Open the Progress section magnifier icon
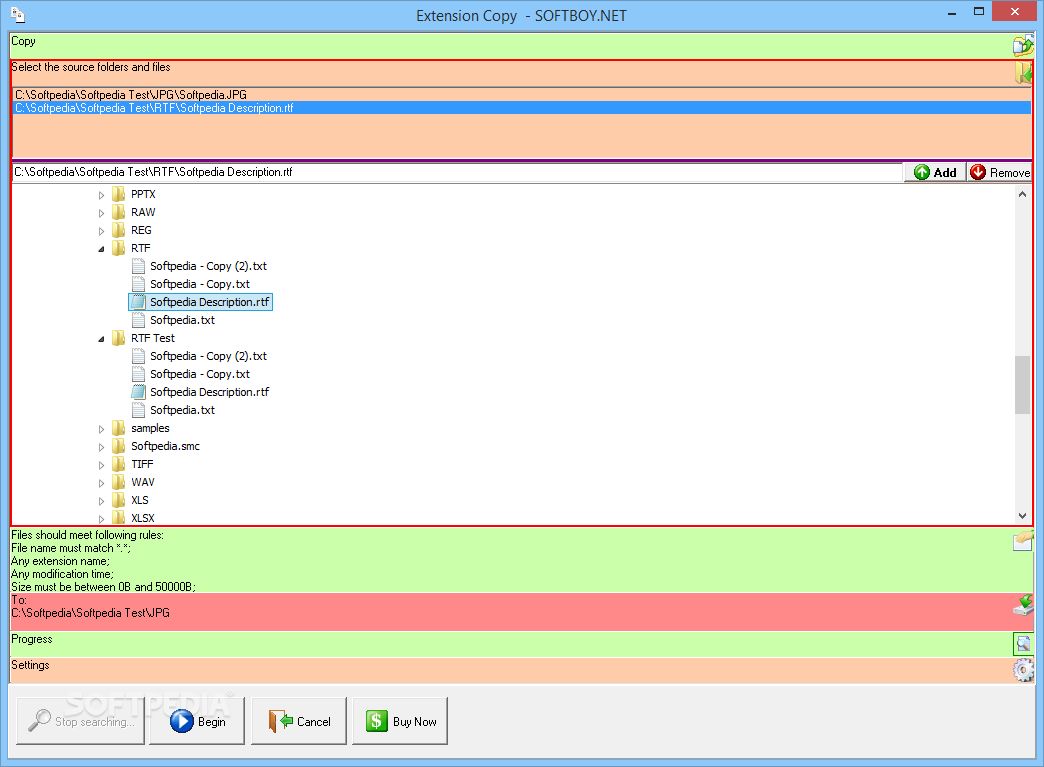Viewport: 1044px width, 767px height. (1023, 644)
